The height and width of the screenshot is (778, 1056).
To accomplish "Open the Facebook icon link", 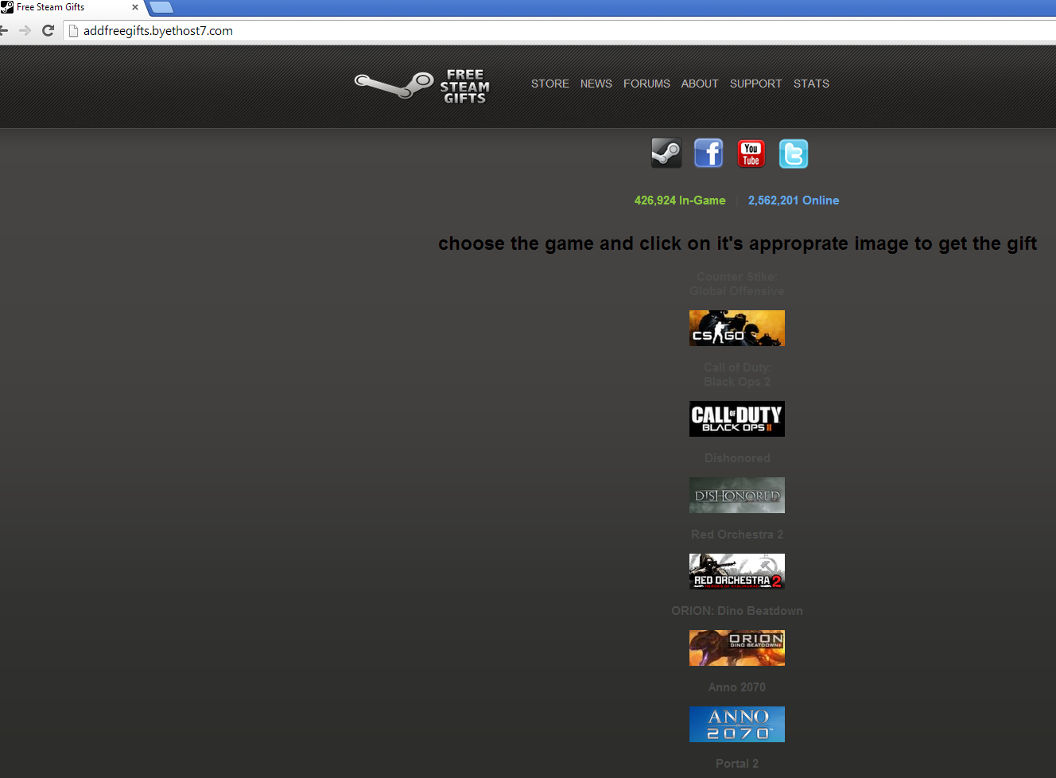I will click(708, 154).
